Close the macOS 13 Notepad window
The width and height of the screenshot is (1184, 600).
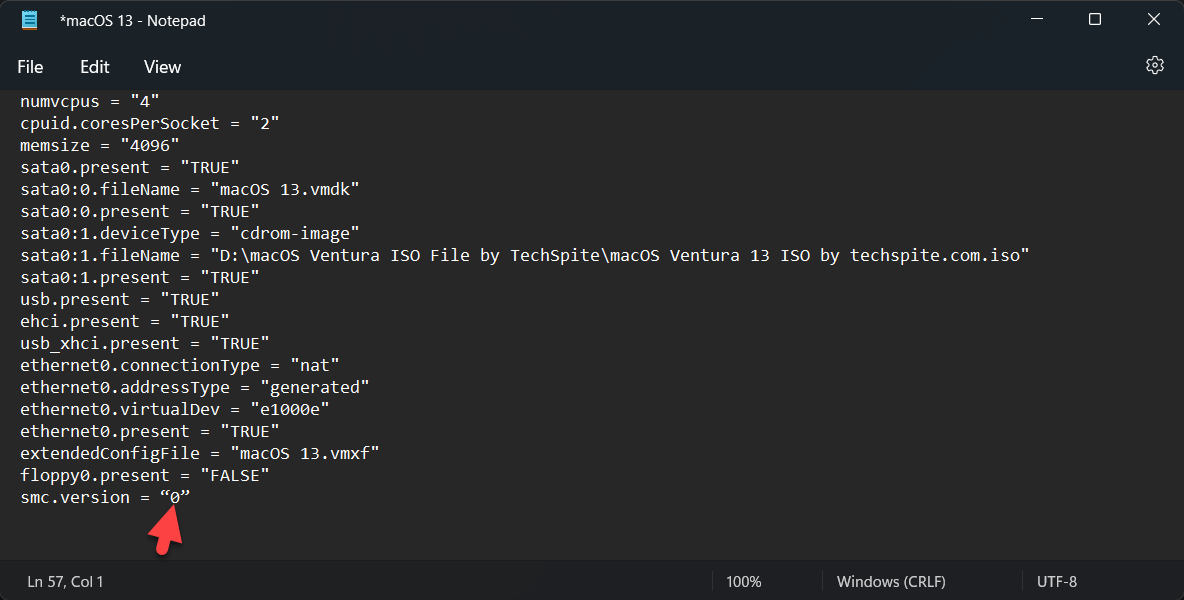(x=1152, y=20)
